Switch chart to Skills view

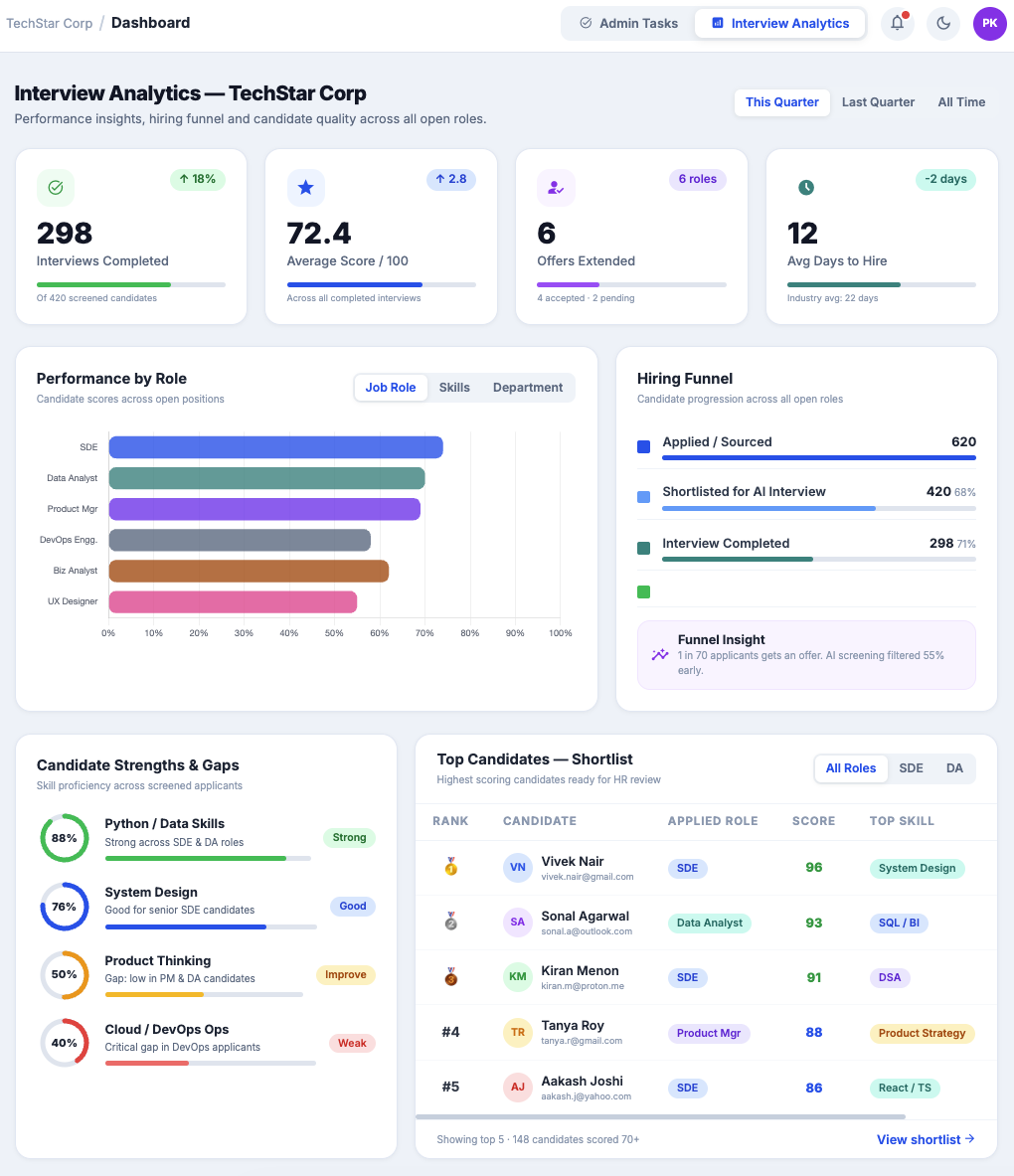(454, 388)
